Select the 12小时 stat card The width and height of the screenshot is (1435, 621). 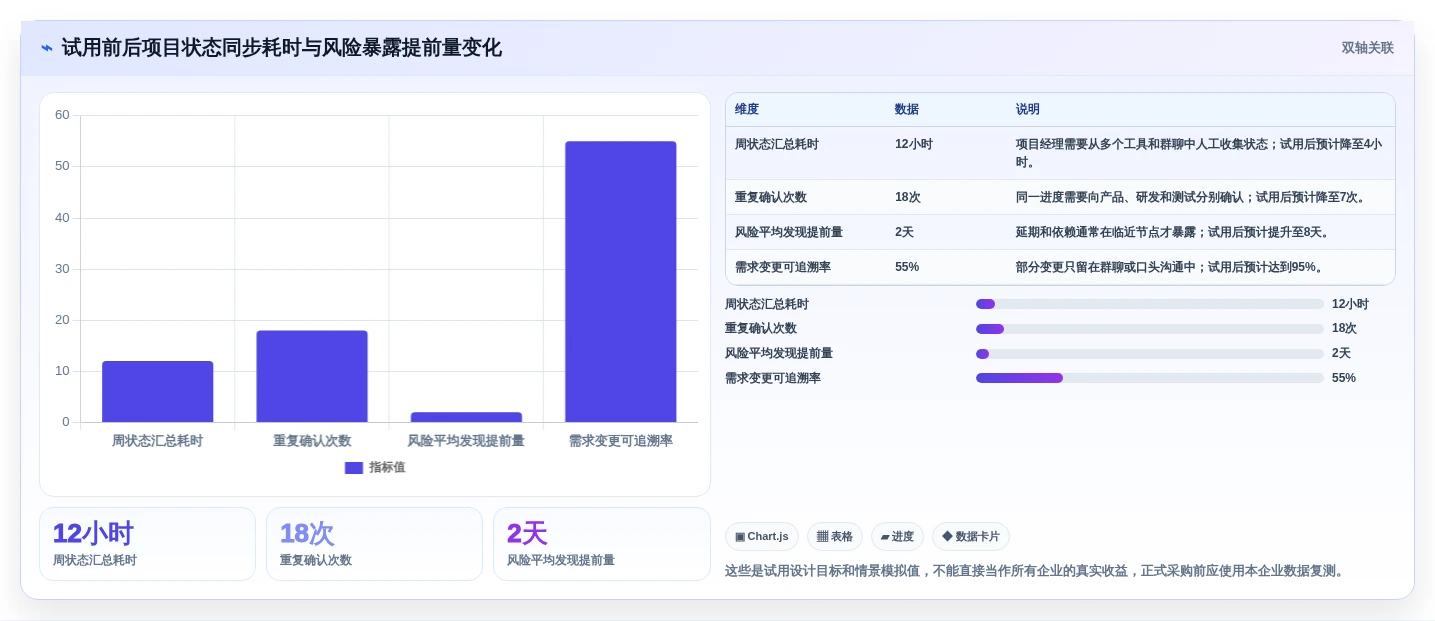coord(147,544)
